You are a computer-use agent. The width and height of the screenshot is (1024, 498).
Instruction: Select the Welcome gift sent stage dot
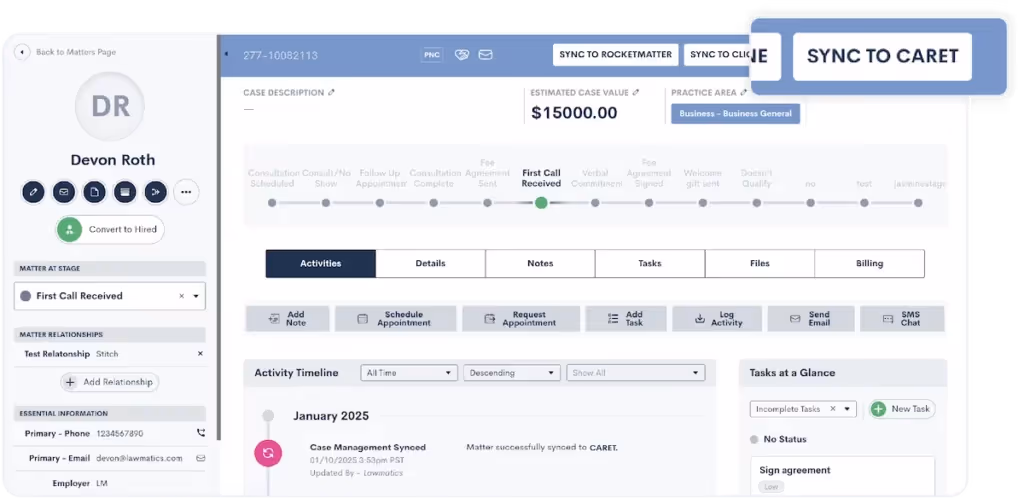click(703, 203)
